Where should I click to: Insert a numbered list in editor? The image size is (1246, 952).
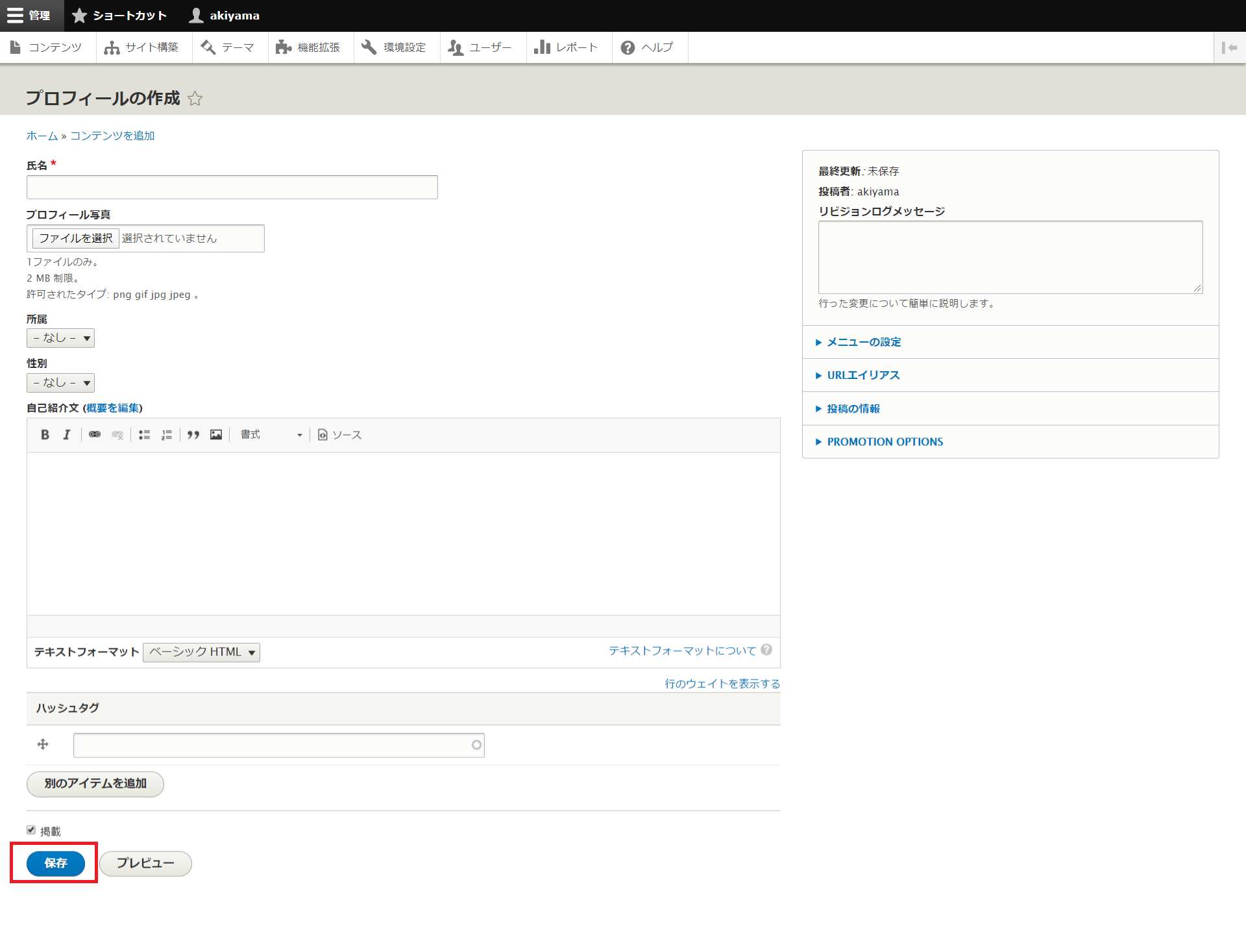click(167, 435)
